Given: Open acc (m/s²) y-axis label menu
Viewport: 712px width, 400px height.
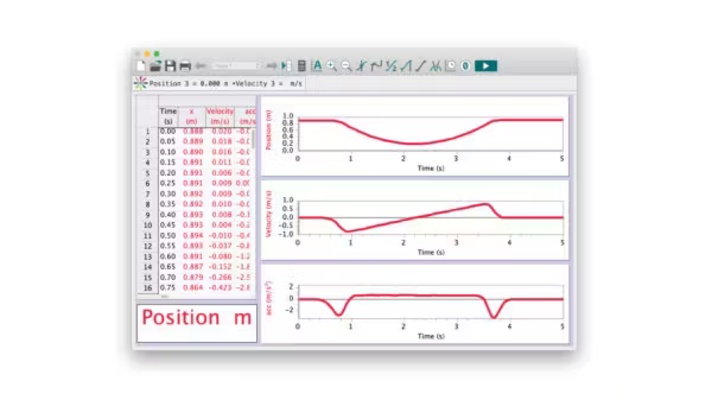Looking at the screenshot, I should point(268,298).
